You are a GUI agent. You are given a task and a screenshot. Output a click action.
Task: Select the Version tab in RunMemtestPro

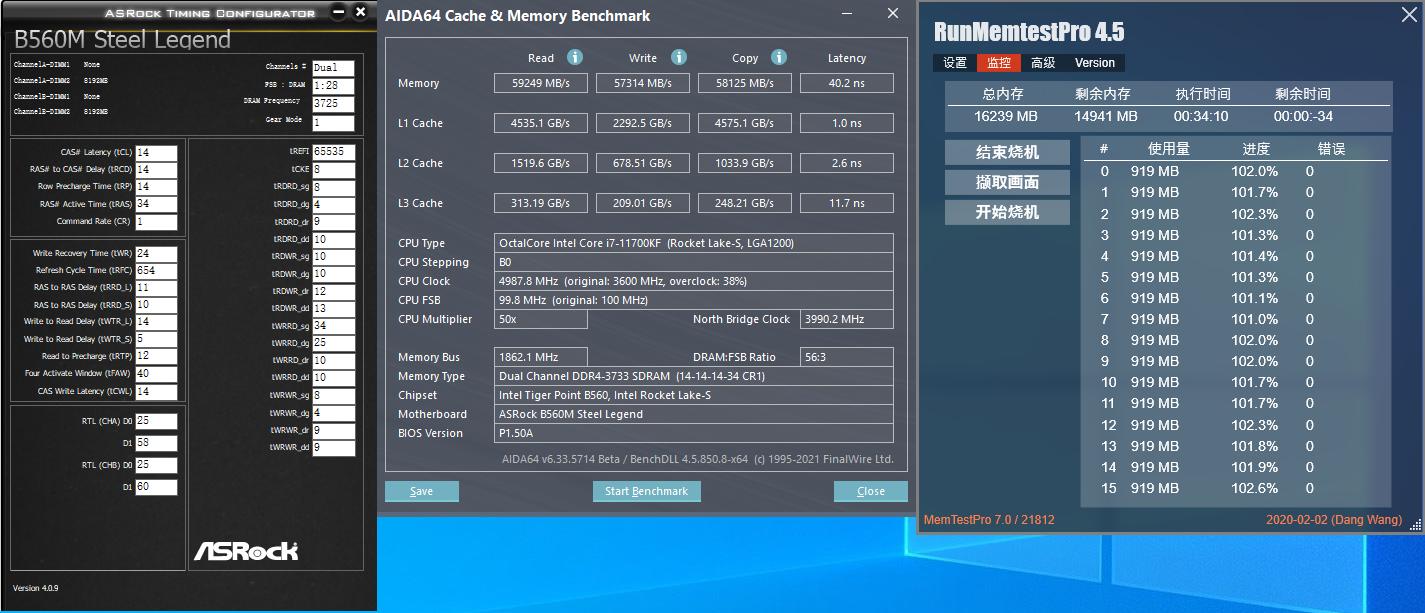(1094, 62)
